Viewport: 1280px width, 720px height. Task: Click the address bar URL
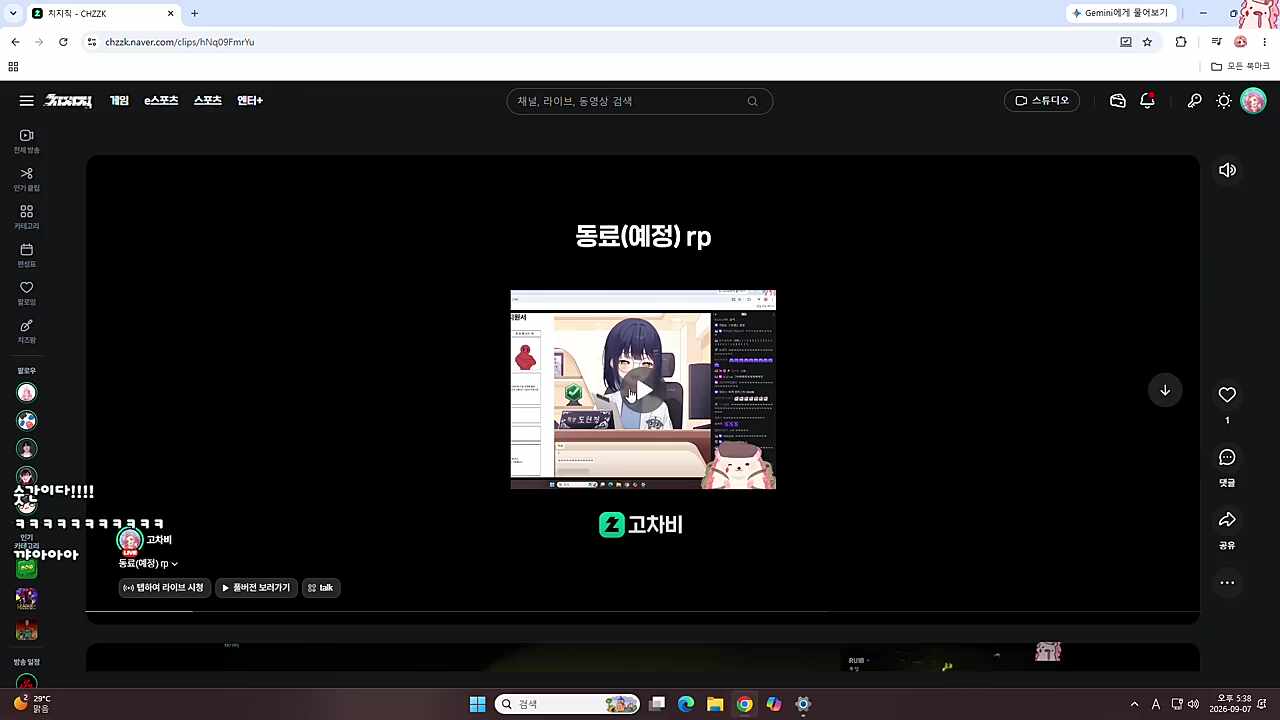point(180,42)
